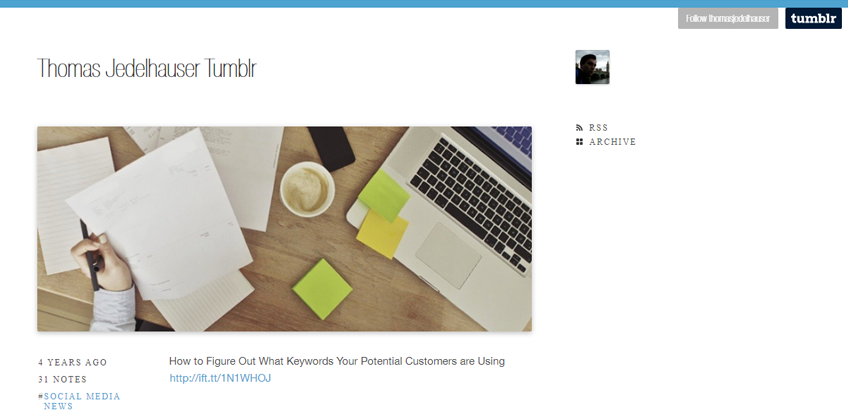848x418 pixels.
Task: Click the blog avatar thumbnail
Action: click(592, 67)
